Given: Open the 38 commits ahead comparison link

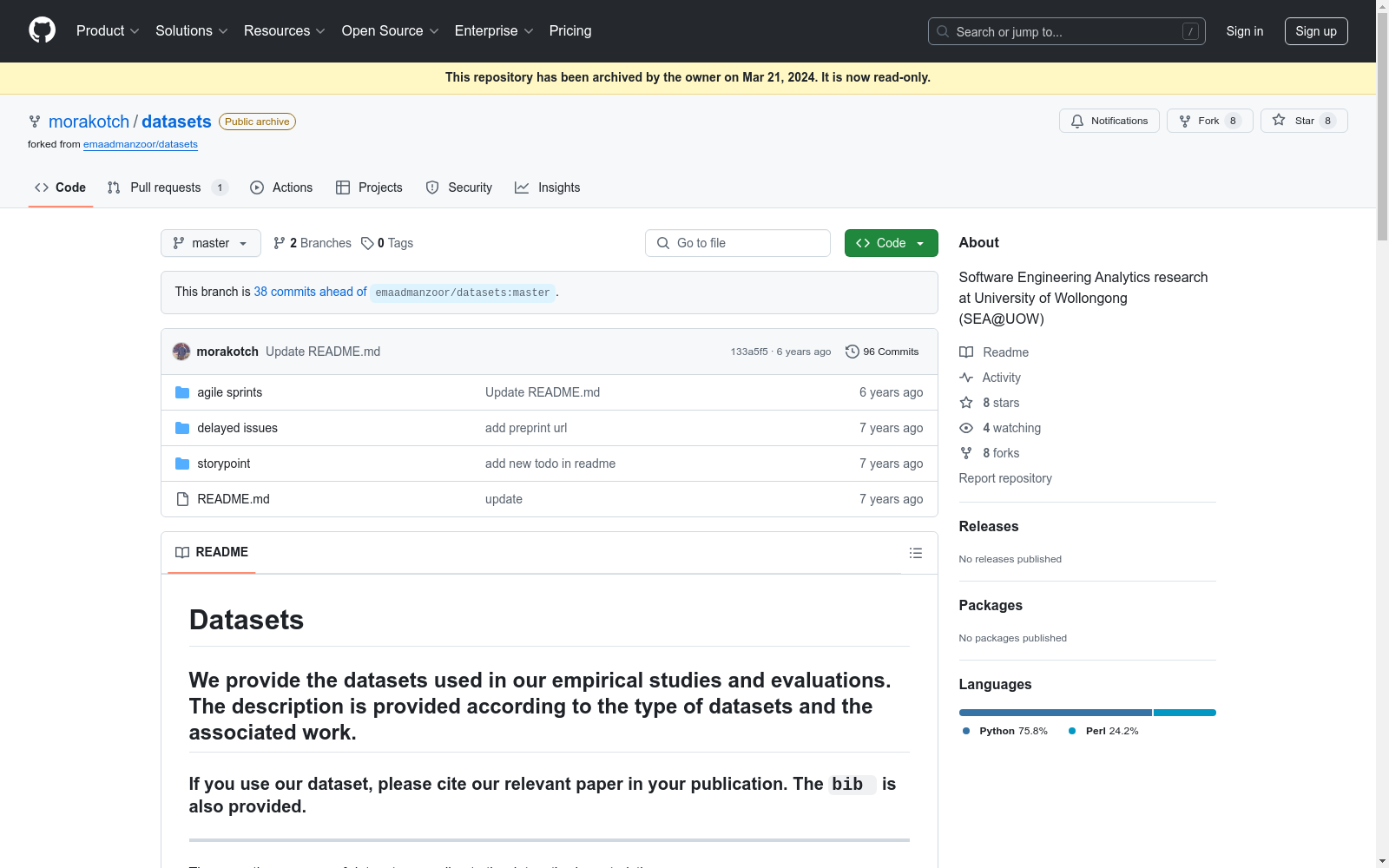Looking at the screenshot, I should (310, 292).
